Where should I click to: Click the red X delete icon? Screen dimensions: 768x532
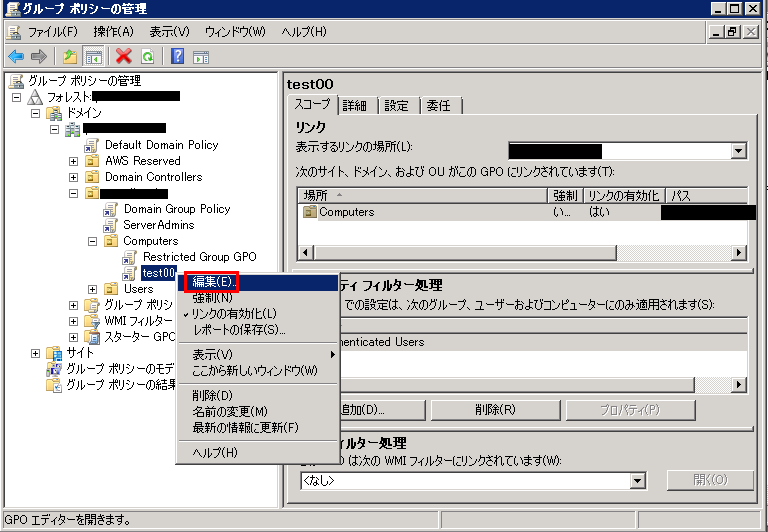[x=124, y=57]
